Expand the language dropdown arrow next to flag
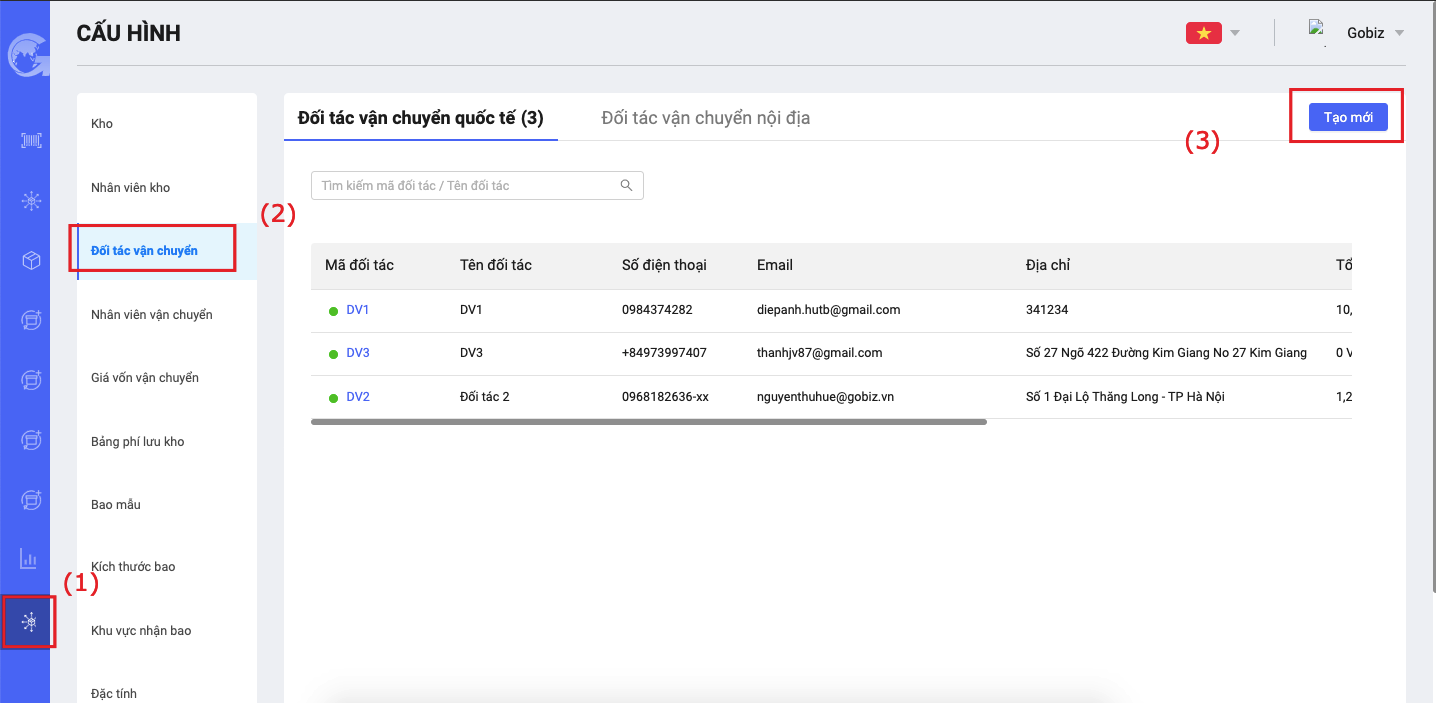The image size is (1436, 703). (1235, 33)
